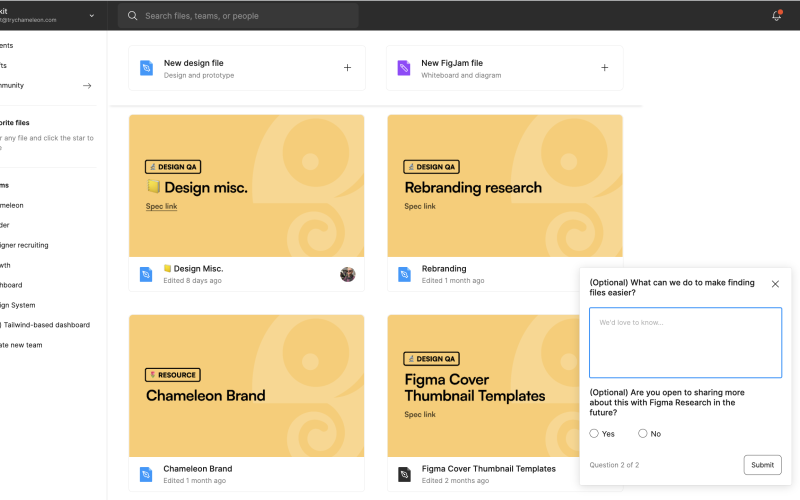Click the plus on New design file
The image size is (800, 500).
347,68
